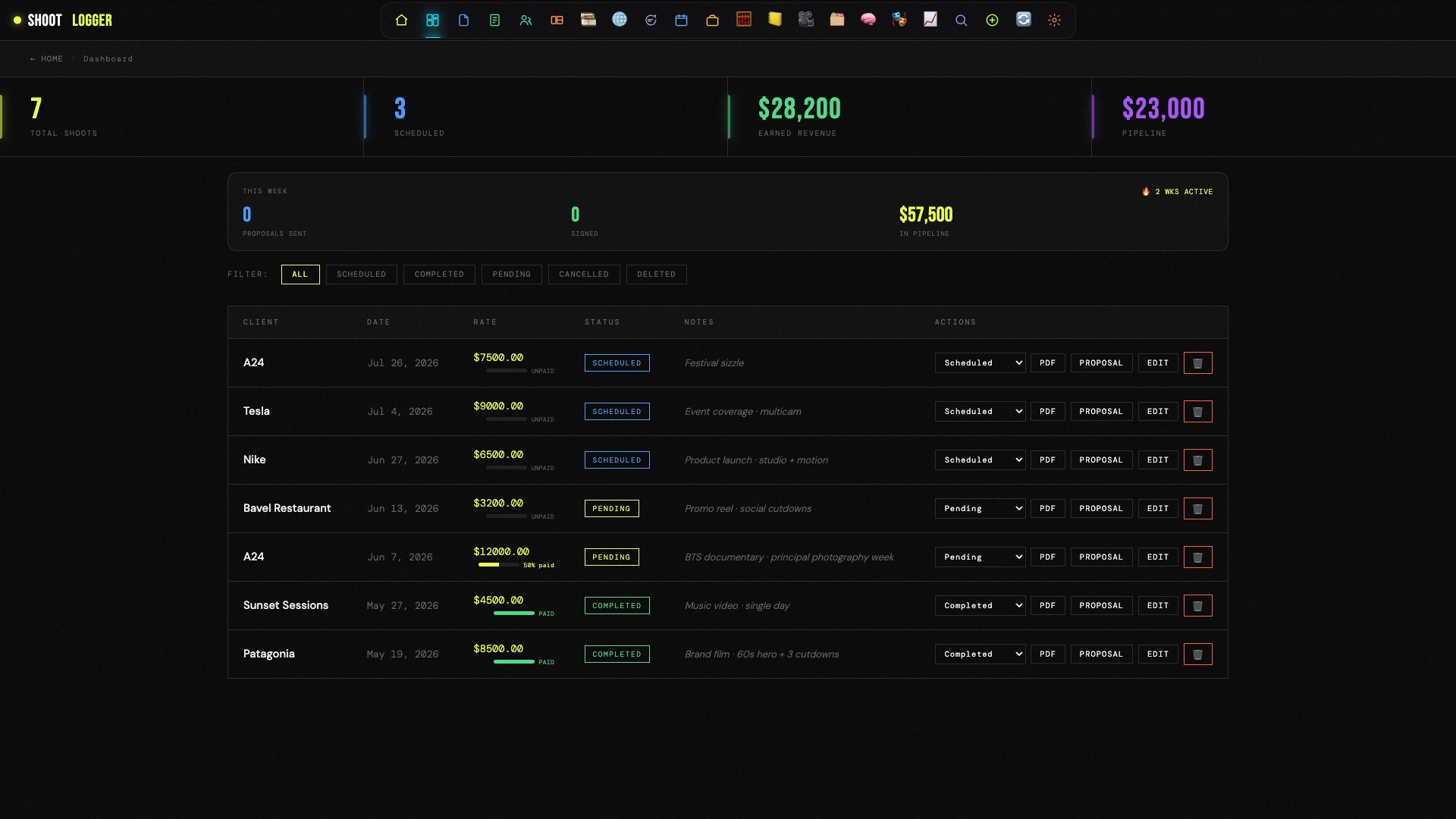The image size is (1456, 819).
Task: Click the SCHEDULED badge in Tesla row
Action: click(617, 412)
